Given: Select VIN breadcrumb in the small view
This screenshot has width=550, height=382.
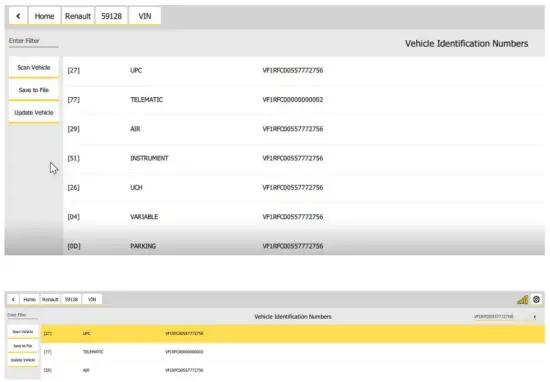Looking at the screenshot, I should [92, 299].
